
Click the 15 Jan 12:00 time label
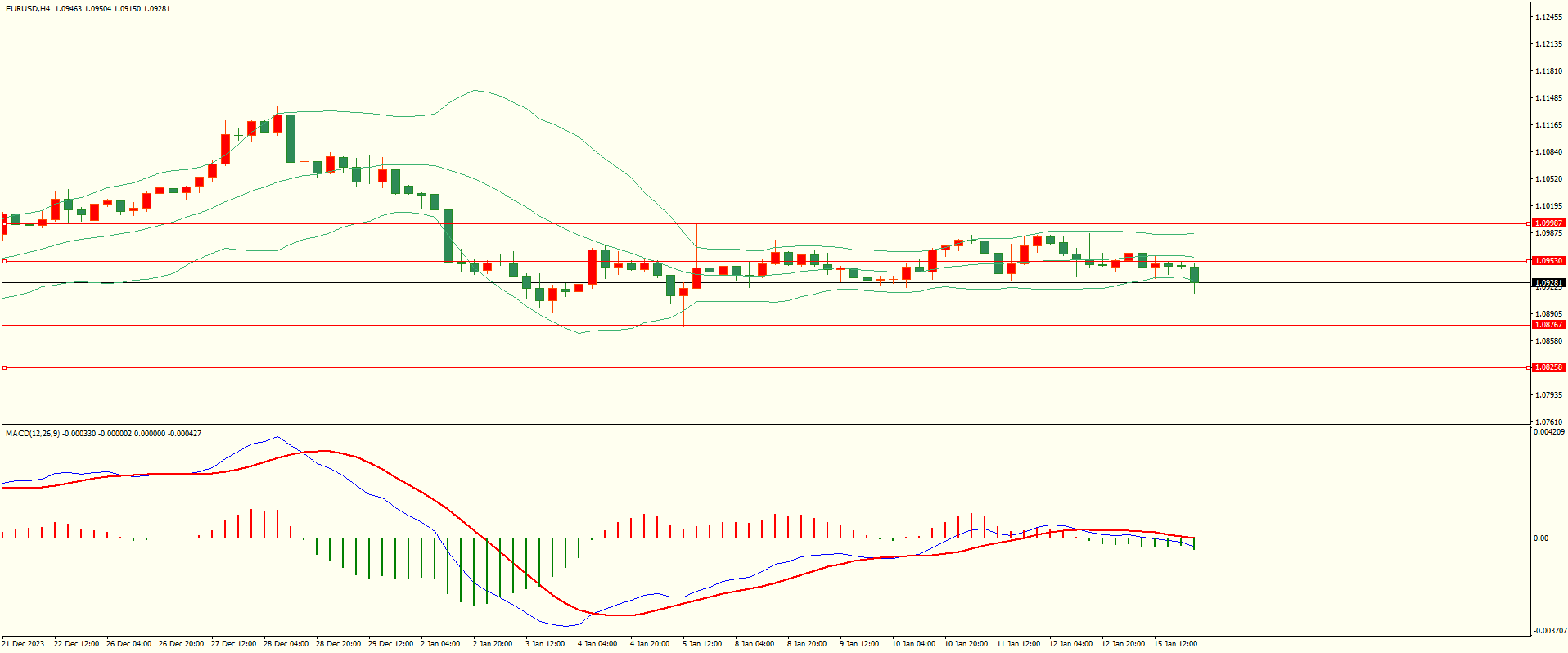[x=1174, y=644]
